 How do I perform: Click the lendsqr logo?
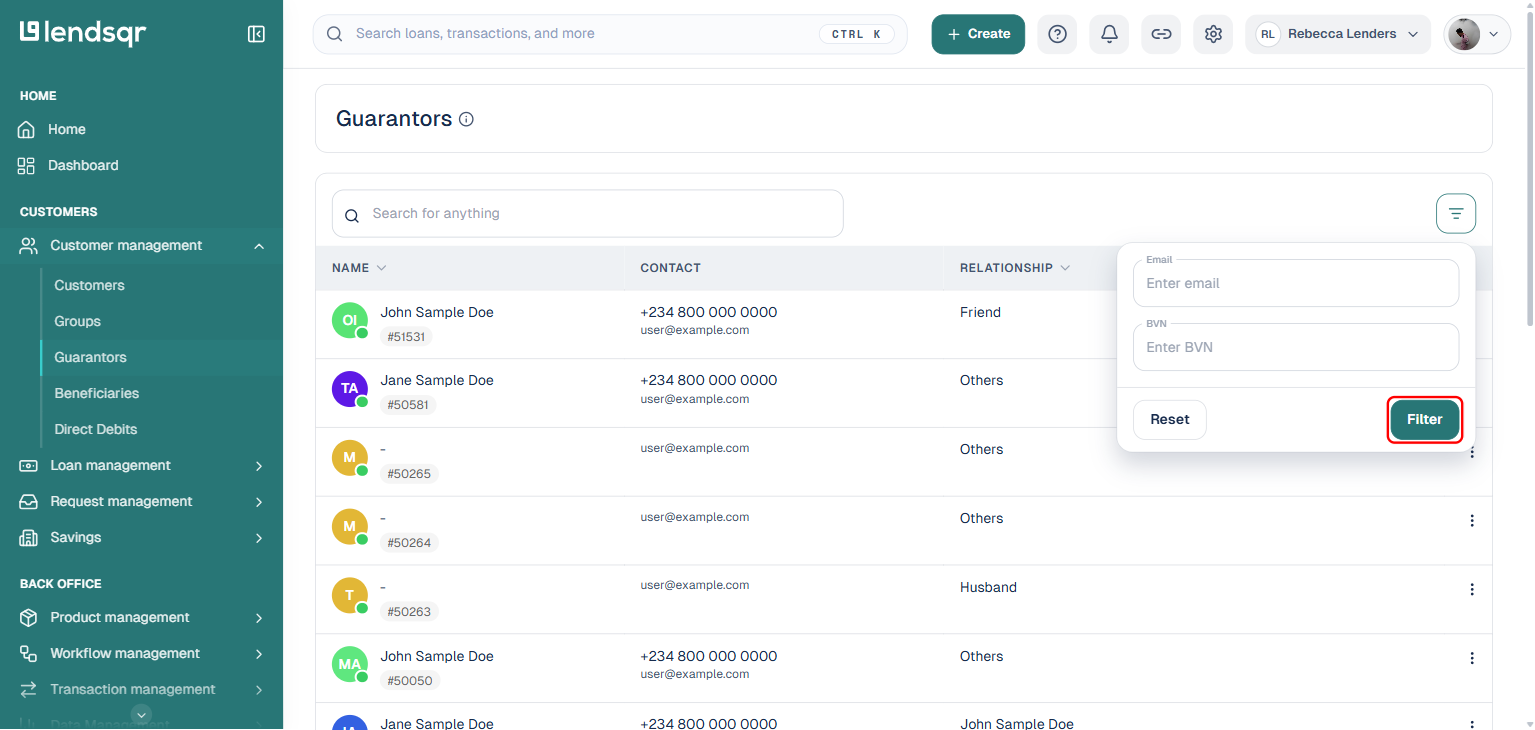(83, 33)
